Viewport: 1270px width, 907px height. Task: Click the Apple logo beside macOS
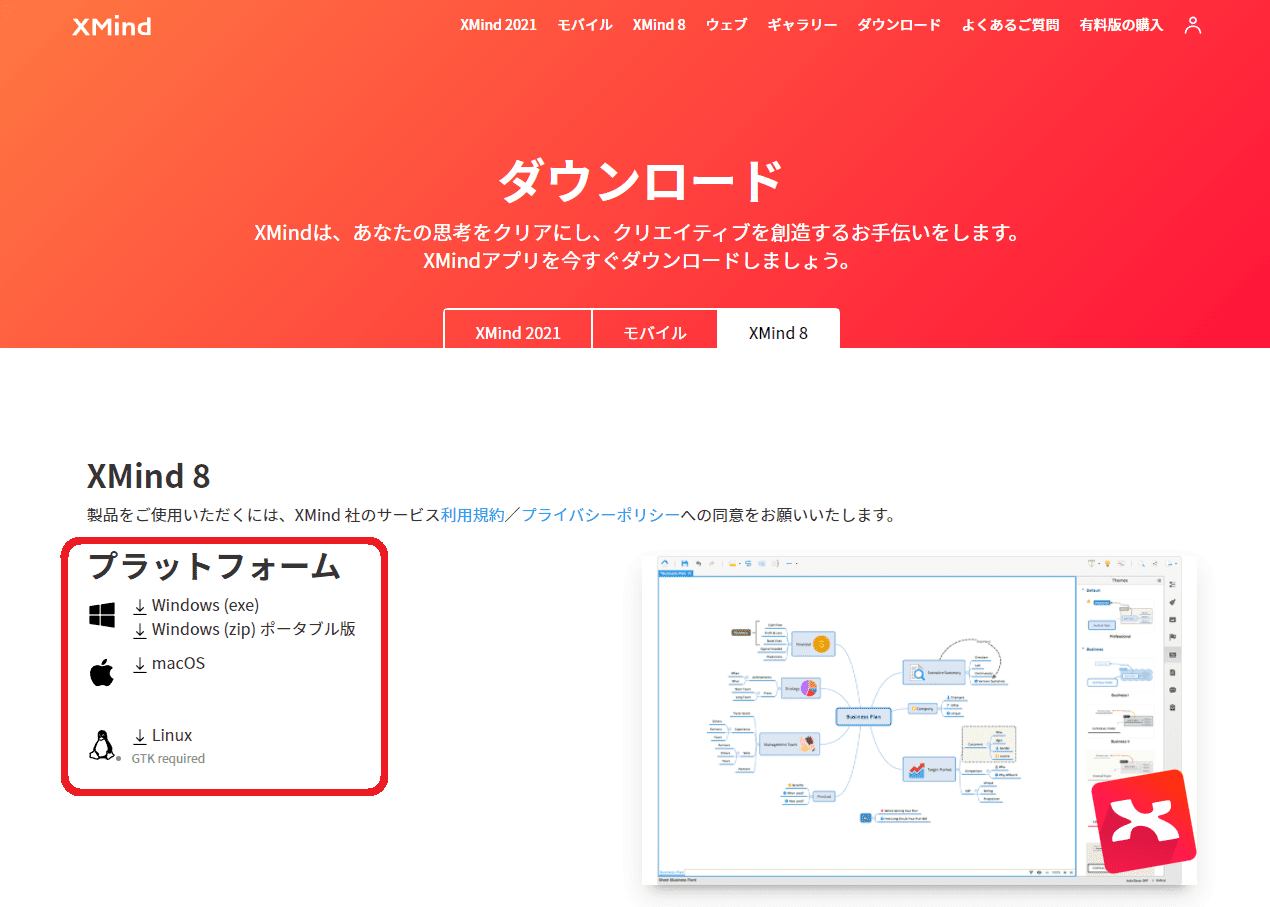pyautogui.click(x=101, y=671)
